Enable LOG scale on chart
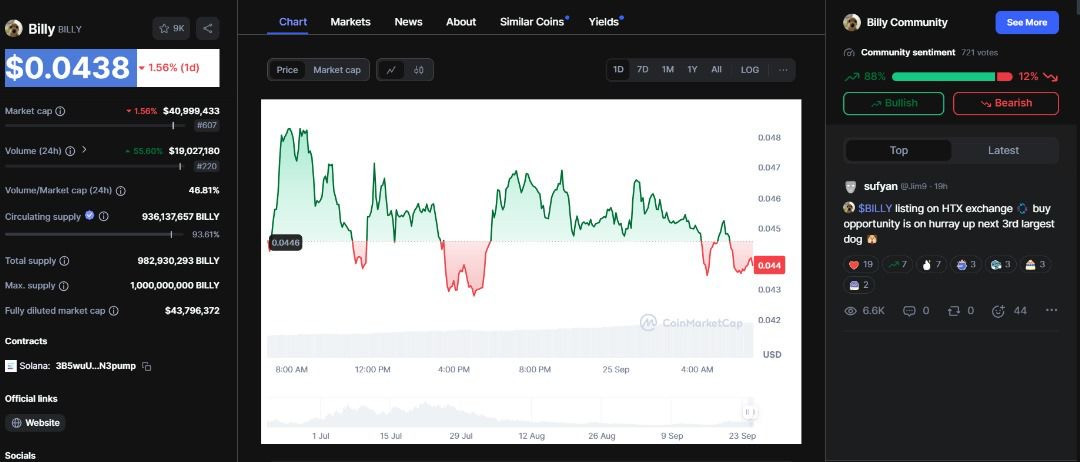This screenshot has width=1080, height=462. 750,70
